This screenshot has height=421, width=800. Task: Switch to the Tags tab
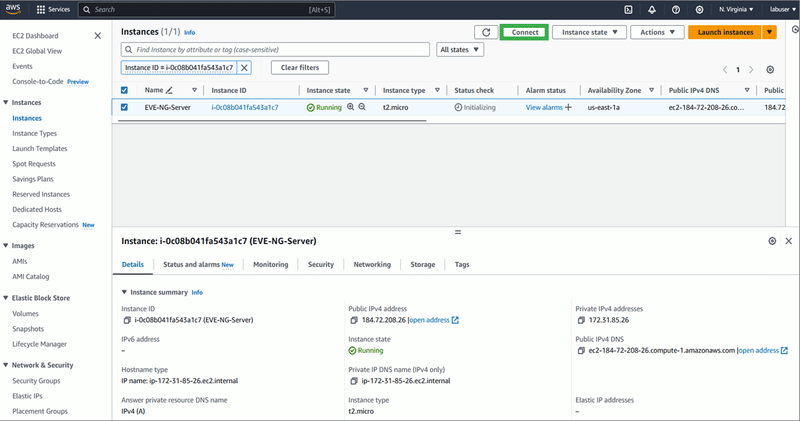(462, 264)
